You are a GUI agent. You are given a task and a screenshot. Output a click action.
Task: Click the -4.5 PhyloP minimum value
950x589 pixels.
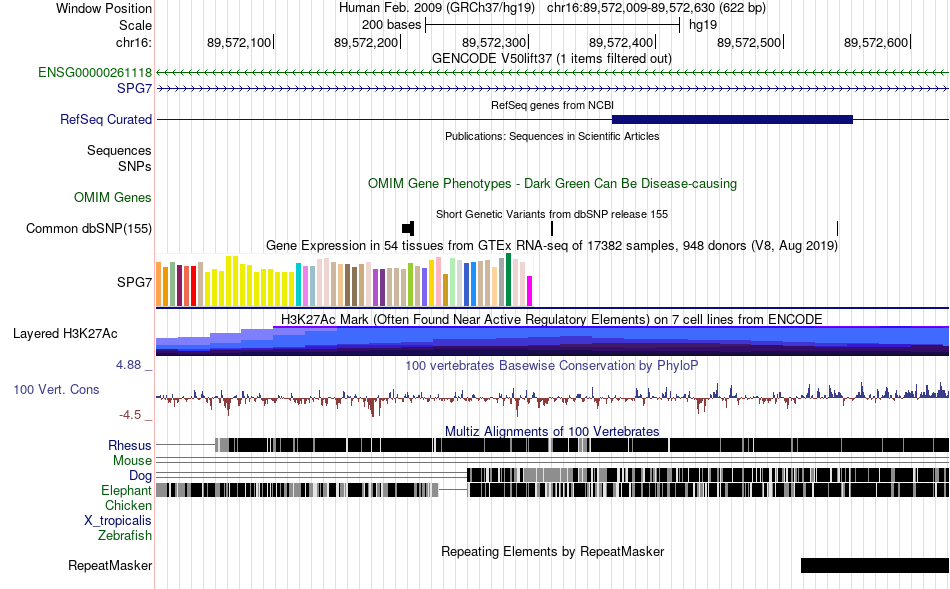tap(130, 415)
